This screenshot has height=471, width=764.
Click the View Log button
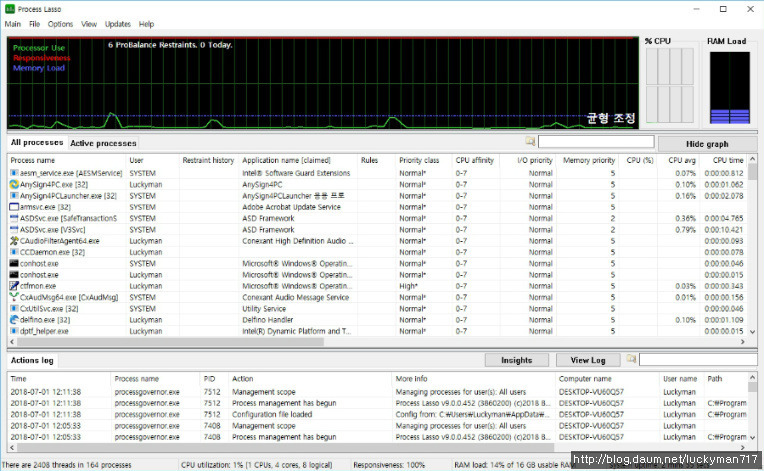(x=588, y=360)
